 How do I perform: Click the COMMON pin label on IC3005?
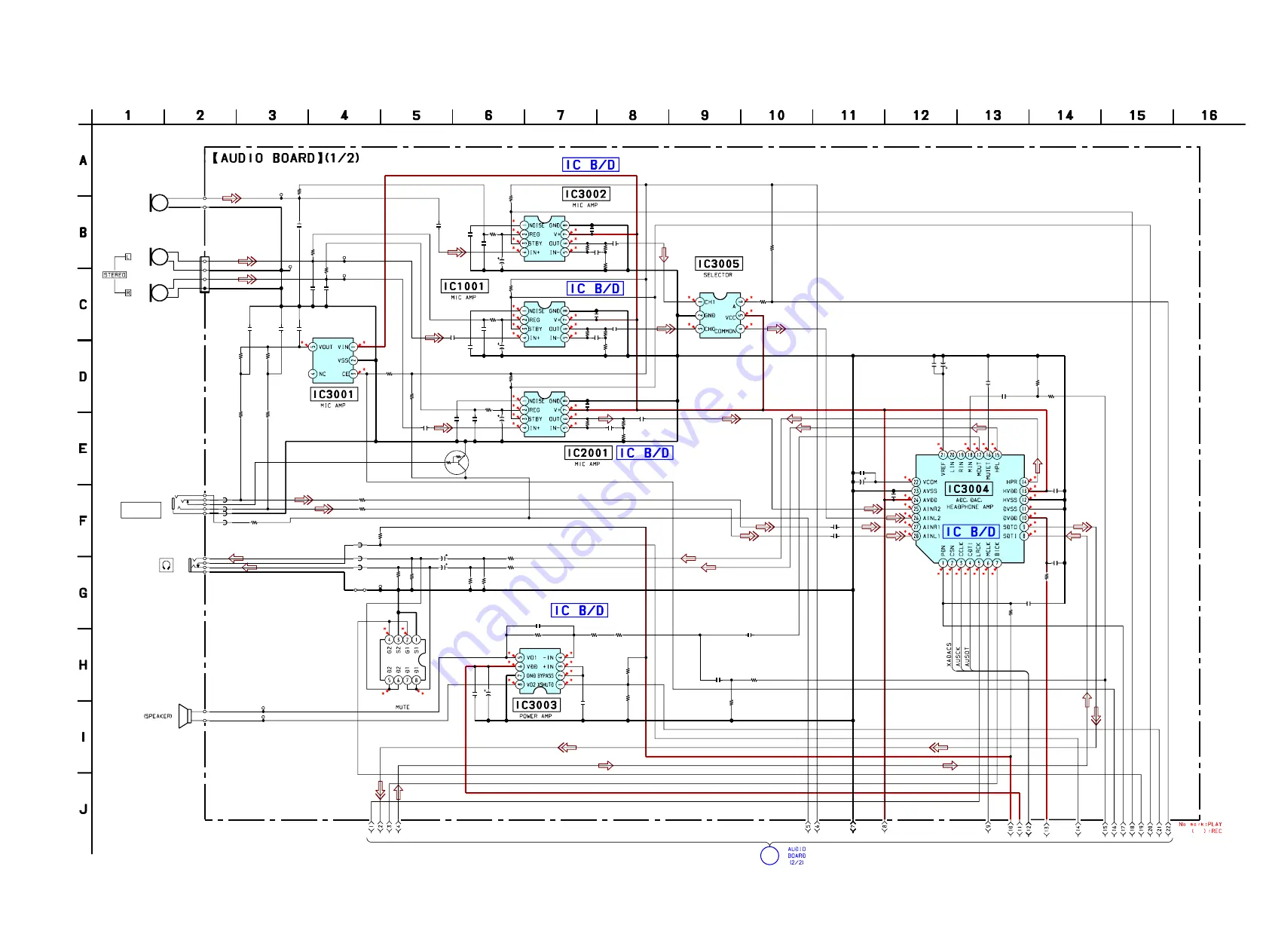pyautogui.click(x=726, y=332)
